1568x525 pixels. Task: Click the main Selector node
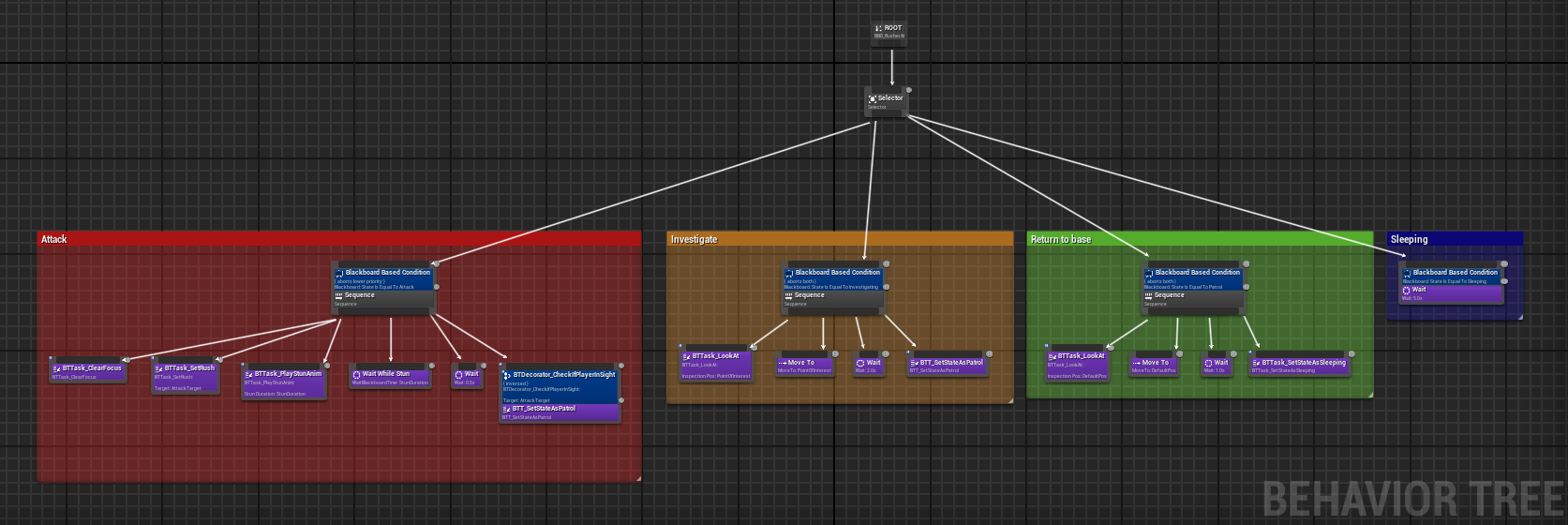pyautogui.click(x=886, y=101)
